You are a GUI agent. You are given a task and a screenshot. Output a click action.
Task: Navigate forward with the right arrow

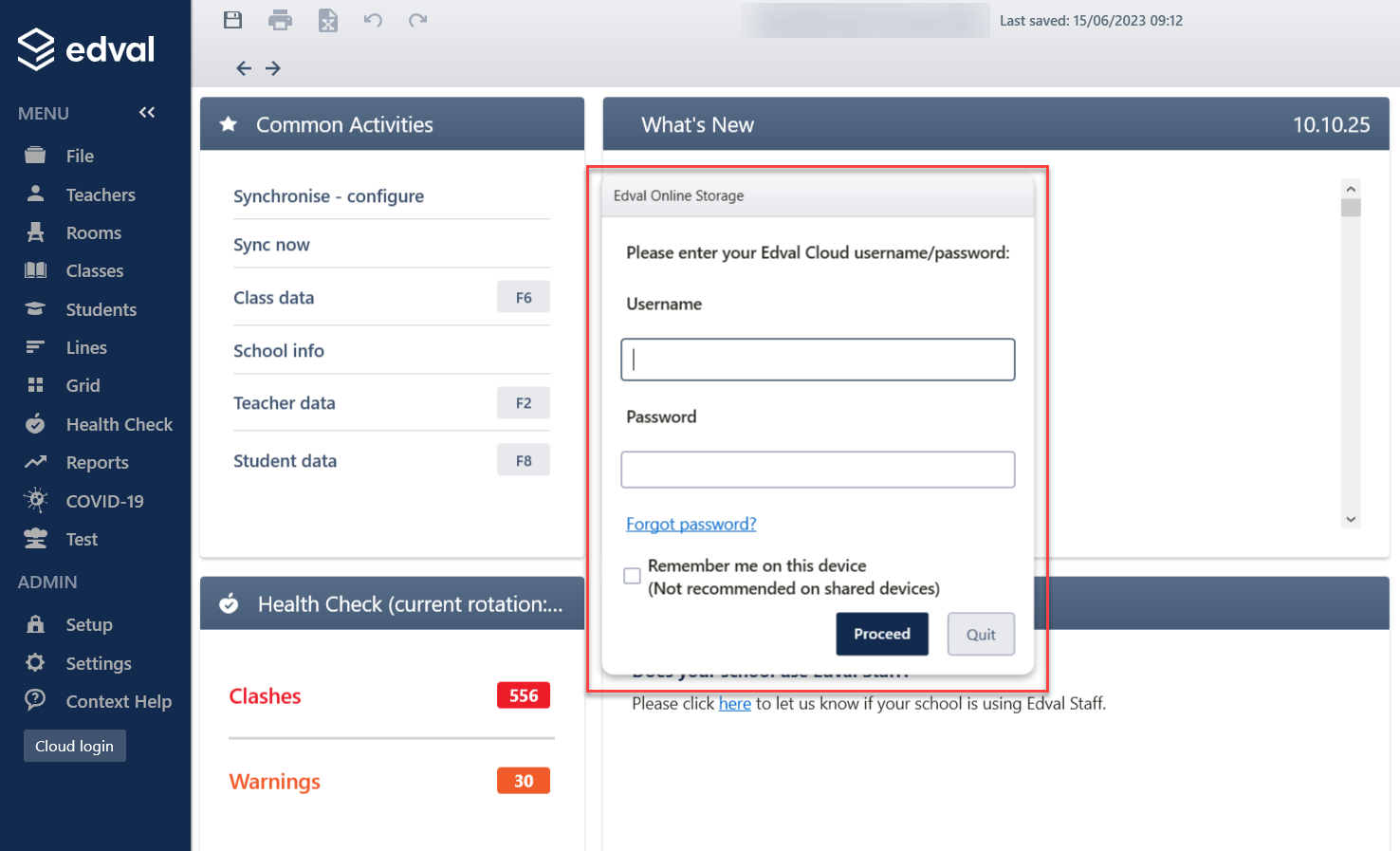coord(273,68)
